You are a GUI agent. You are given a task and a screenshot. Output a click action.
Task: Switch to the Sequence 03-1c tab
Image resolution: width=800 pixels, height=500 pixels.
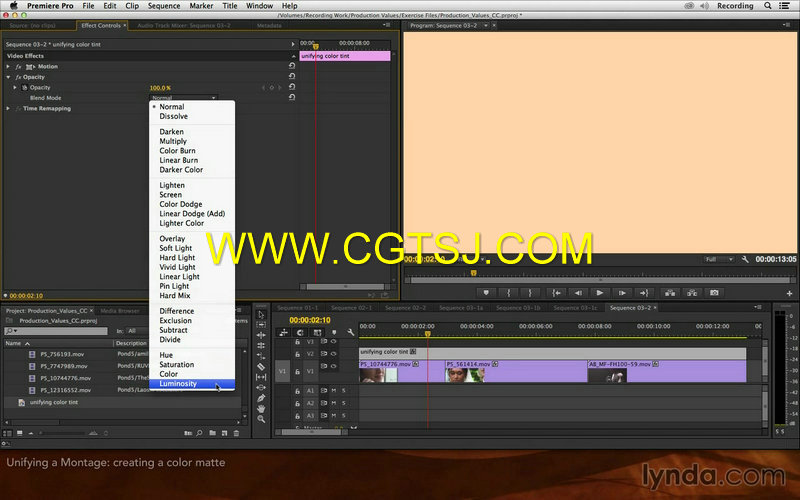(575, 308)
